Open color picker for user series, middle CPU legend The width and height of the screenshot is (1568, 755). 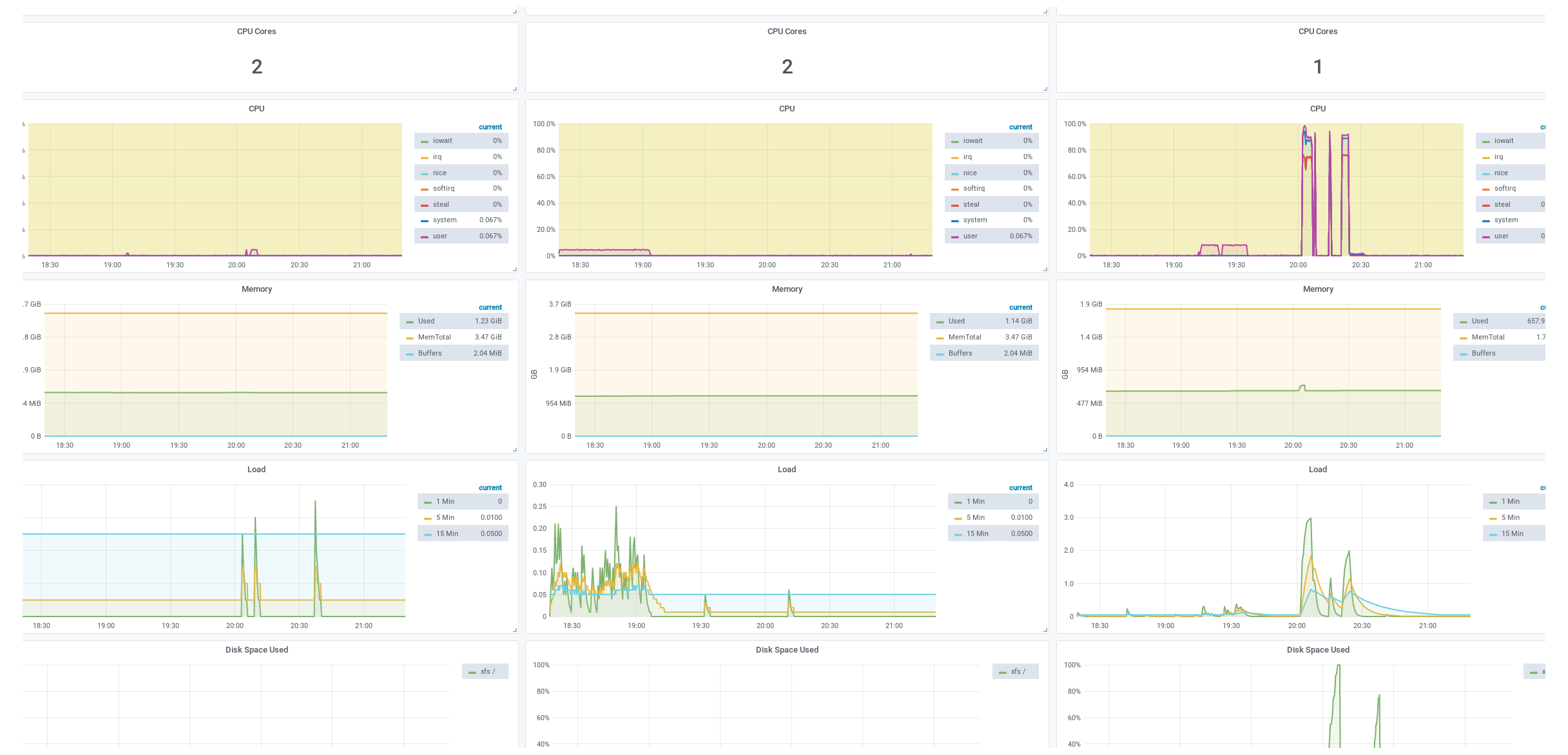pyautogui.click(x=955, y=236)
